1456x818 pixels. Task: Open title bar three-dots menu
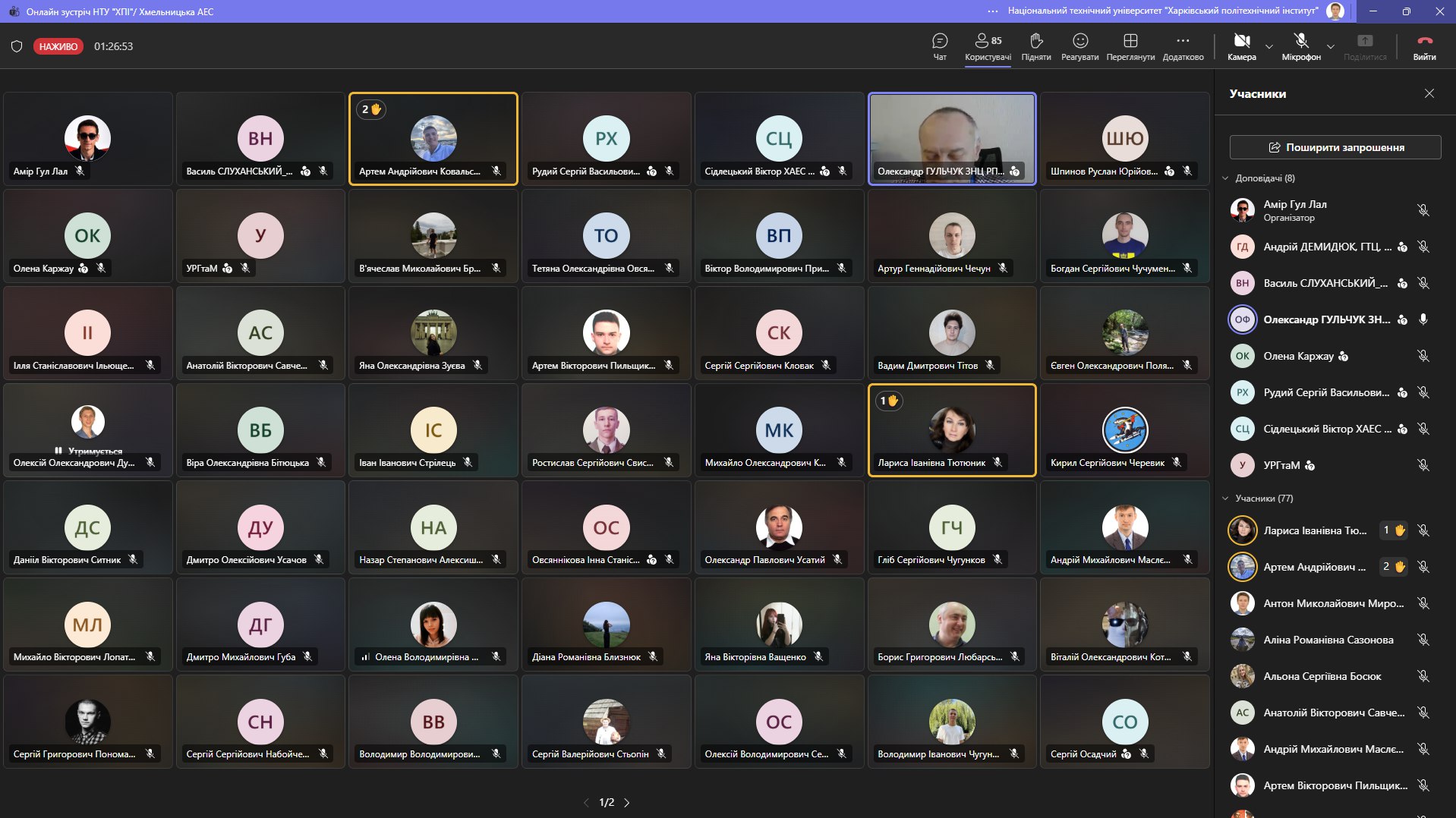click(x=992, y=11)
